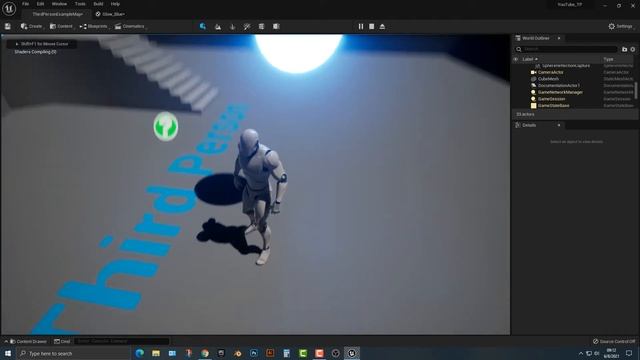
Task: Open the Build menu
Action: (98, 4)
